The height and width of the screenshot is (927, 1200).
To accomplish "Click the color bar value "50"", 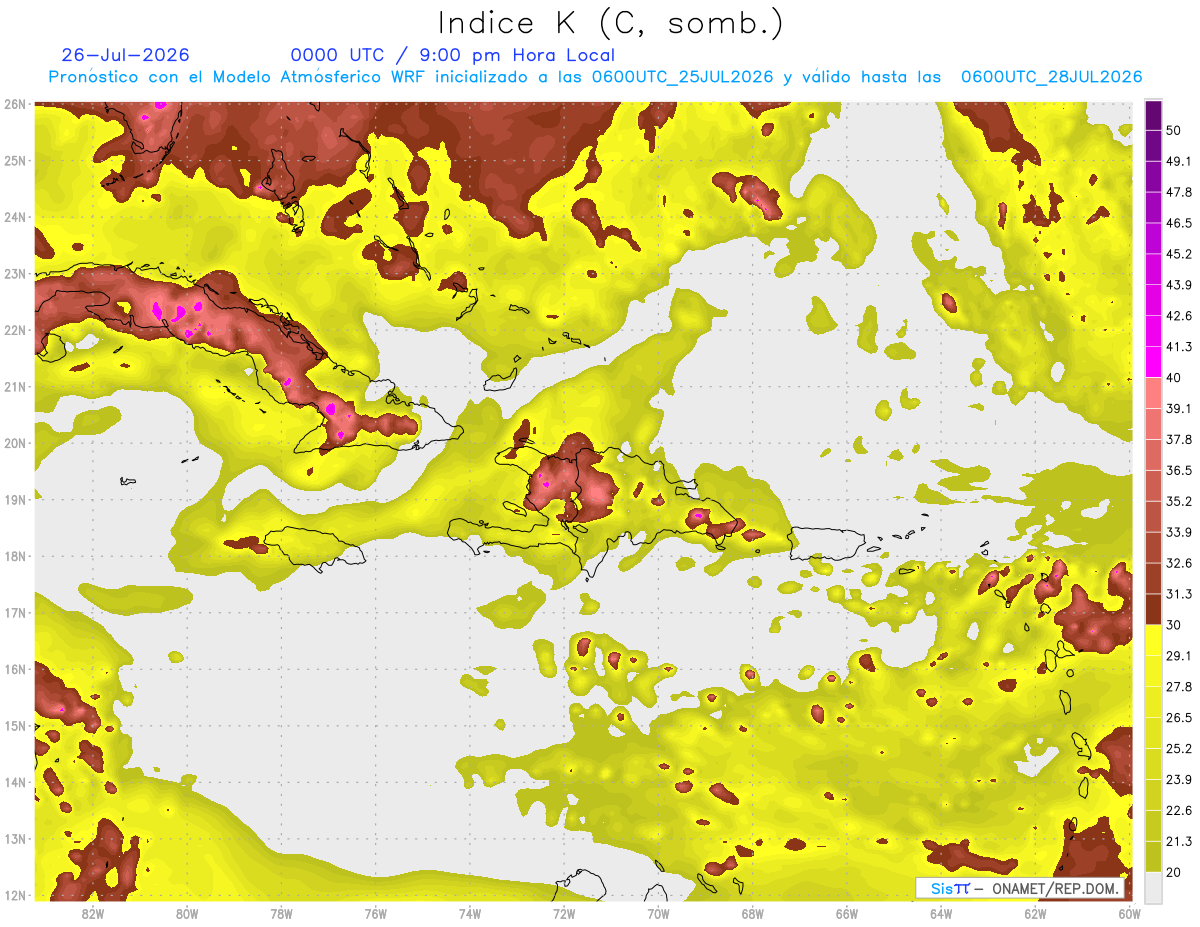I will (1174, 130).
